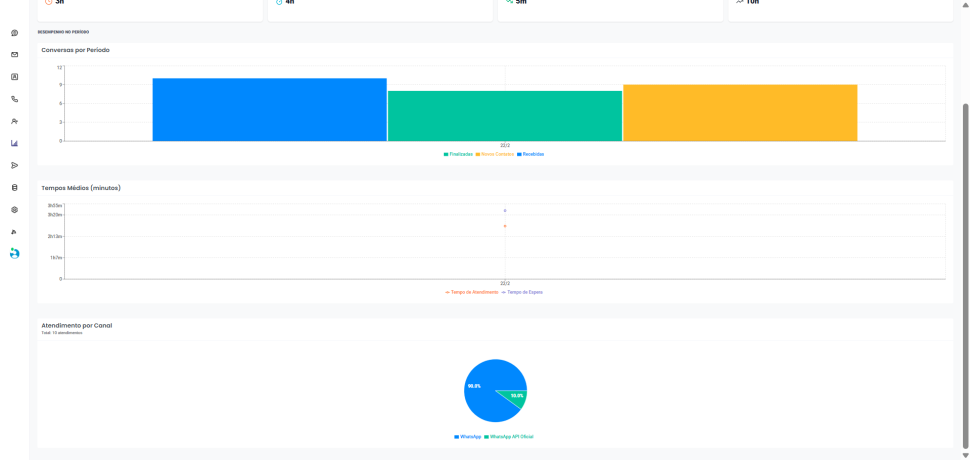Image resolution: width=970 pixels, height=460 pixels.
Task: Click the send paper-plane sidebar icon
Action: coord(14,165)
